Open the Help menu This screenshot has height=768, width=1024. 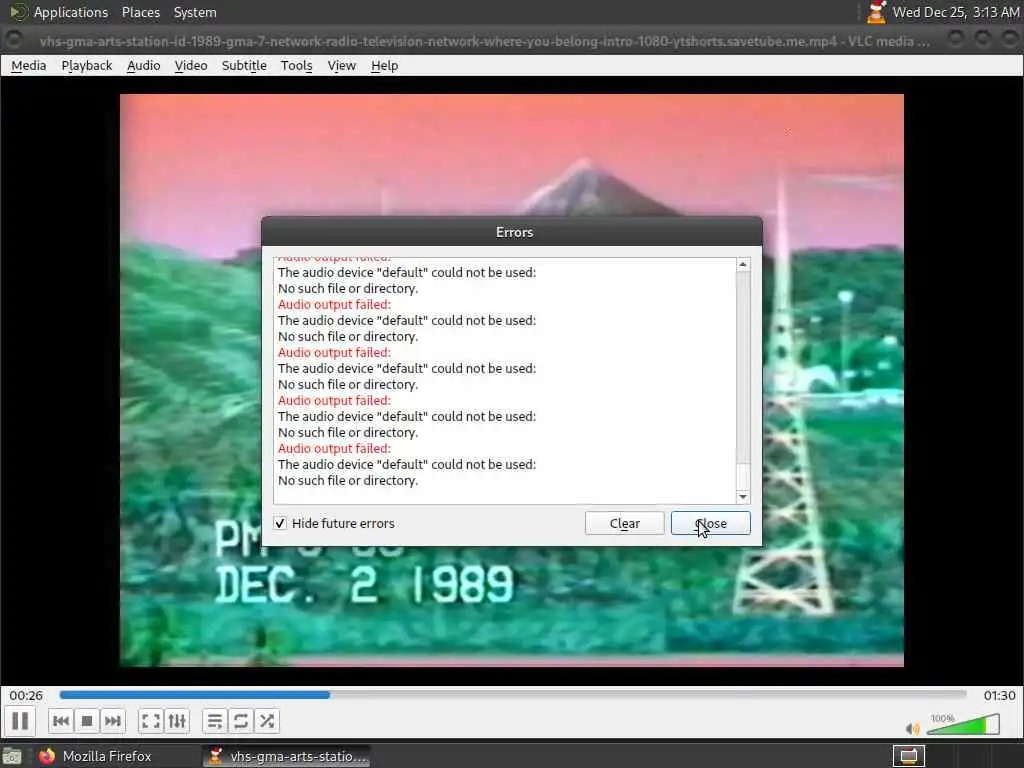pyautogui.click(x=384, y=65)
